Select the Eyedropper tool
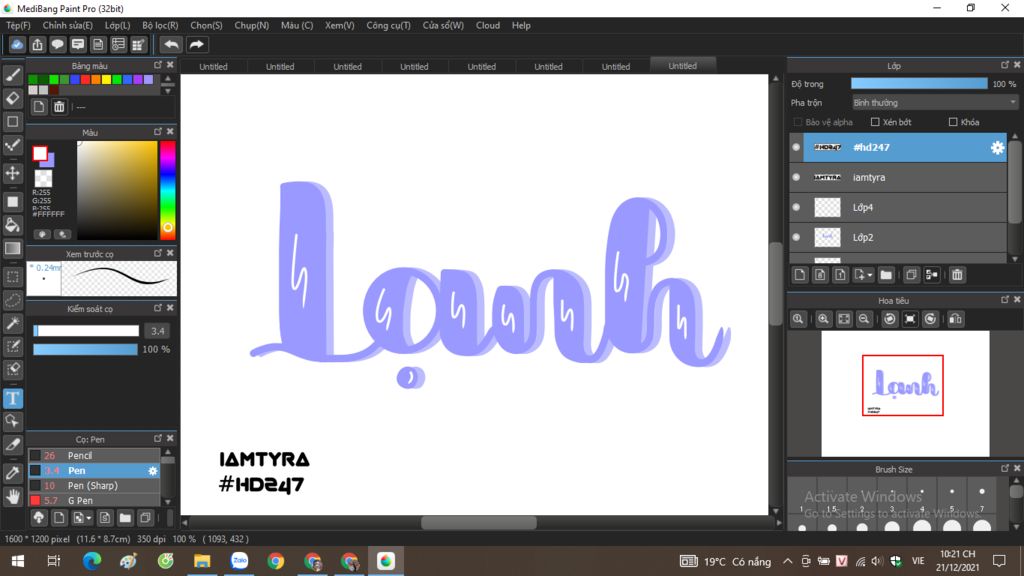Screen dimensions: 1024x576 (x=12, y=473)
